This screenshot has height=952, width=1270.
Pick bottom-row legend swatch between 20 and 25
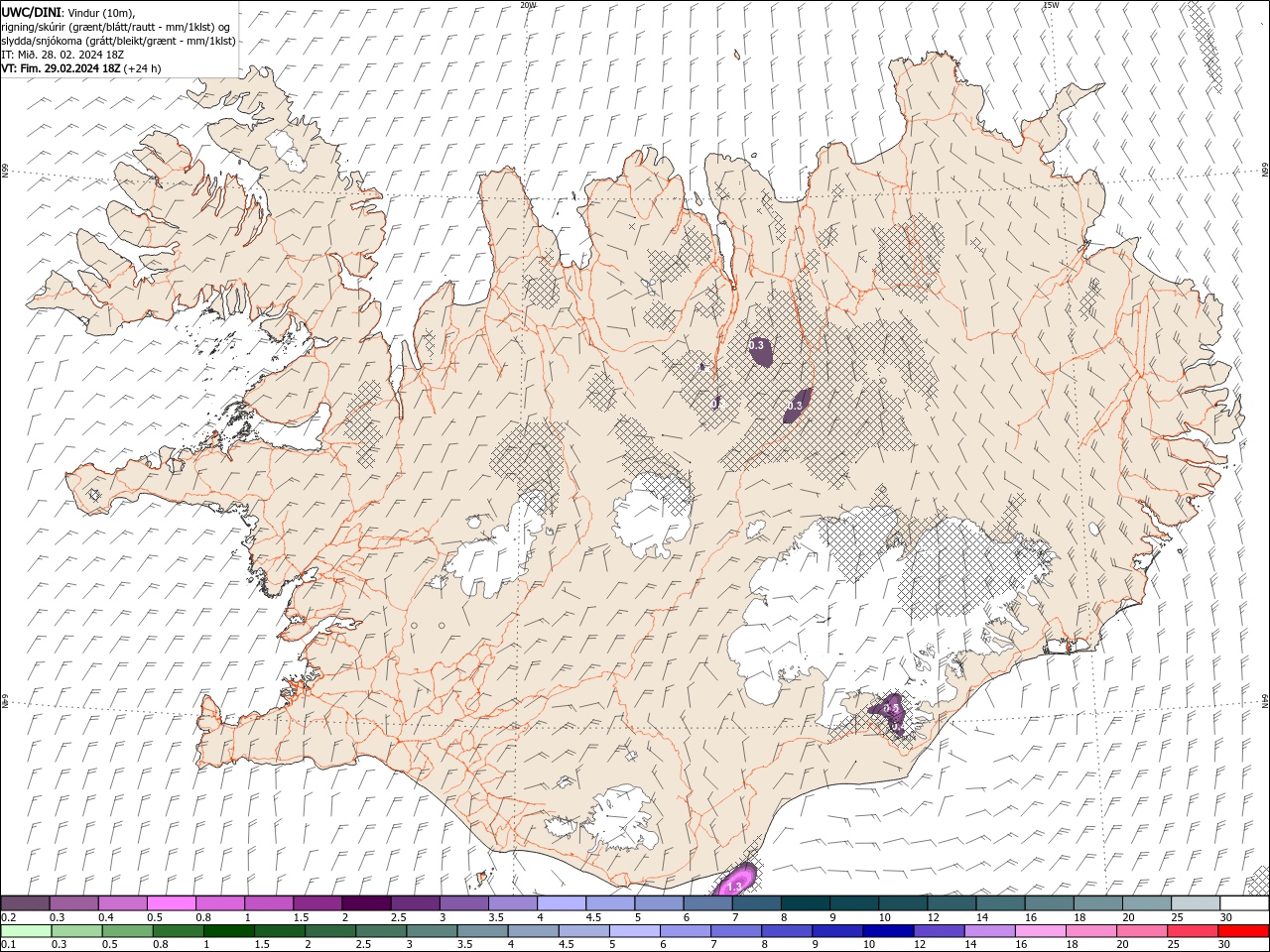(x=1141, y=931)
